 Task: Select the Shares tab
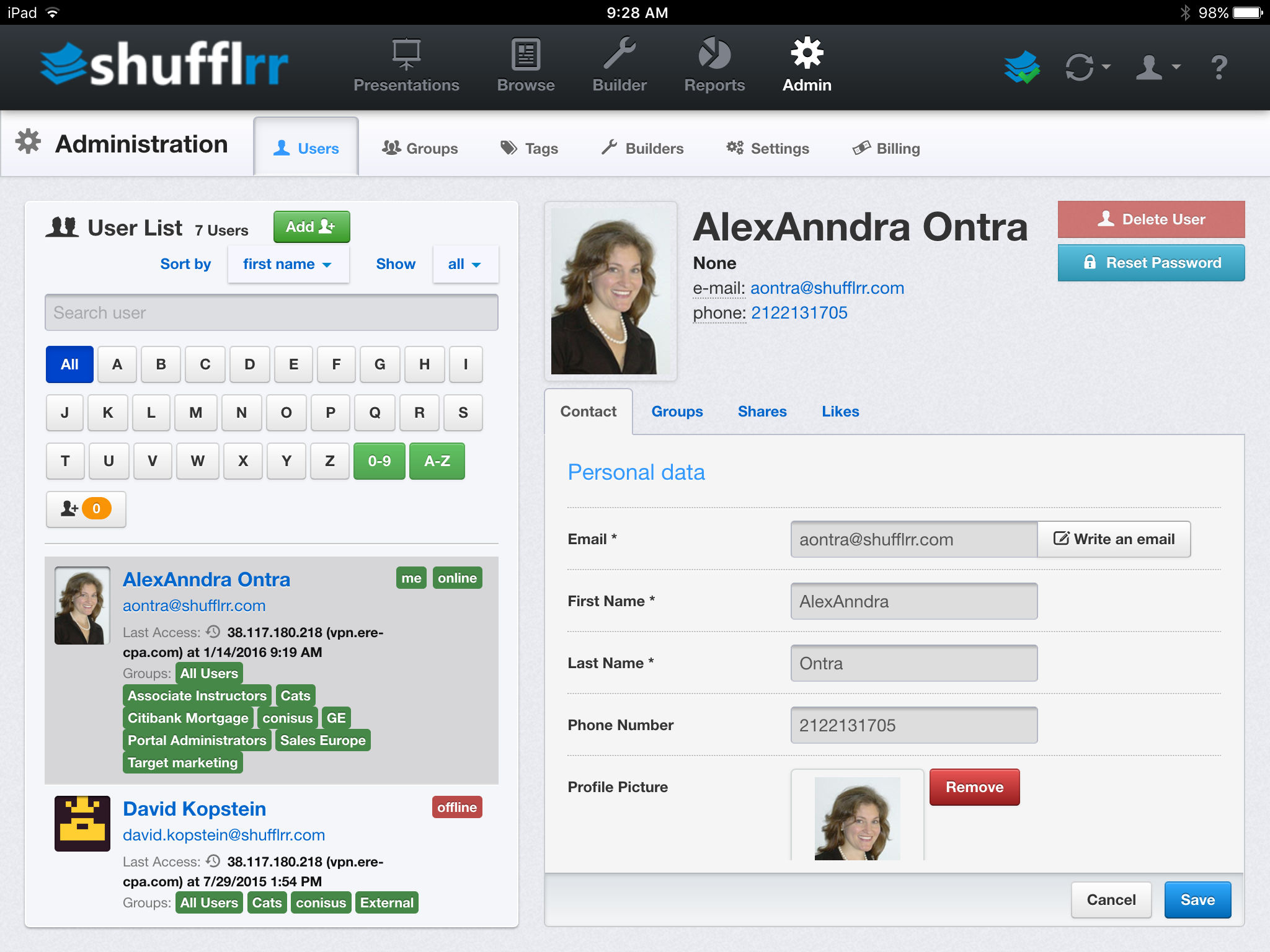762,412
